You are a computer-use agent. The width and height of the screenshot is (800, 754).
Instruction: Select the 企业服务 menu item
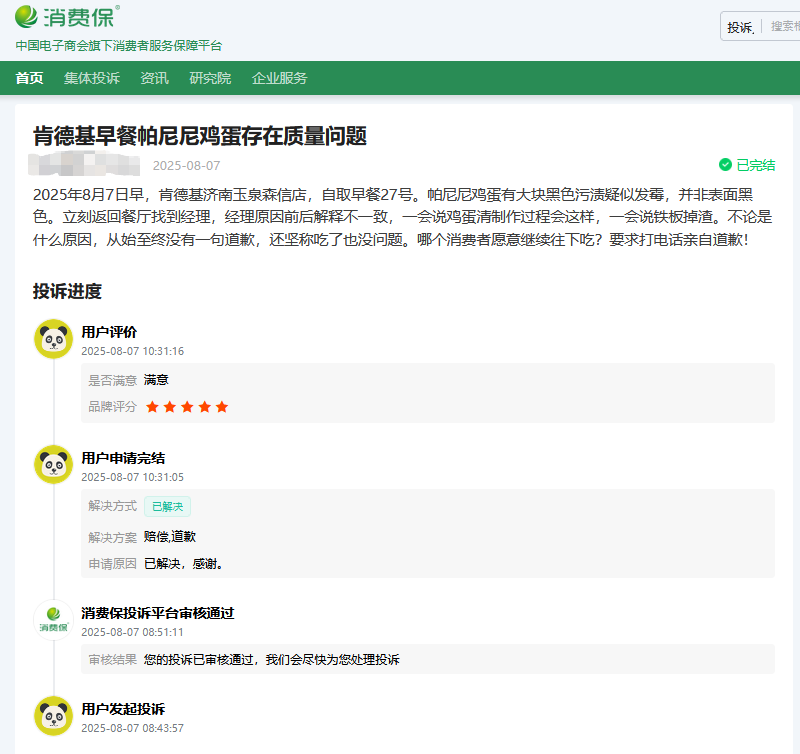coord(279,78)
